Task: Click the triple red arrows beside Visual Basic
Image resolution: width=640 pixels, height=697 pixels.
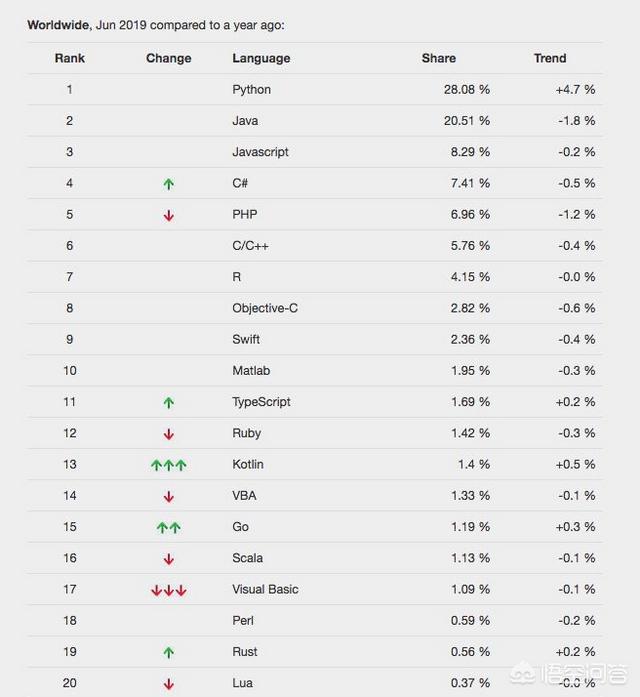Action: pyautogui.click(x=168, y=590)
